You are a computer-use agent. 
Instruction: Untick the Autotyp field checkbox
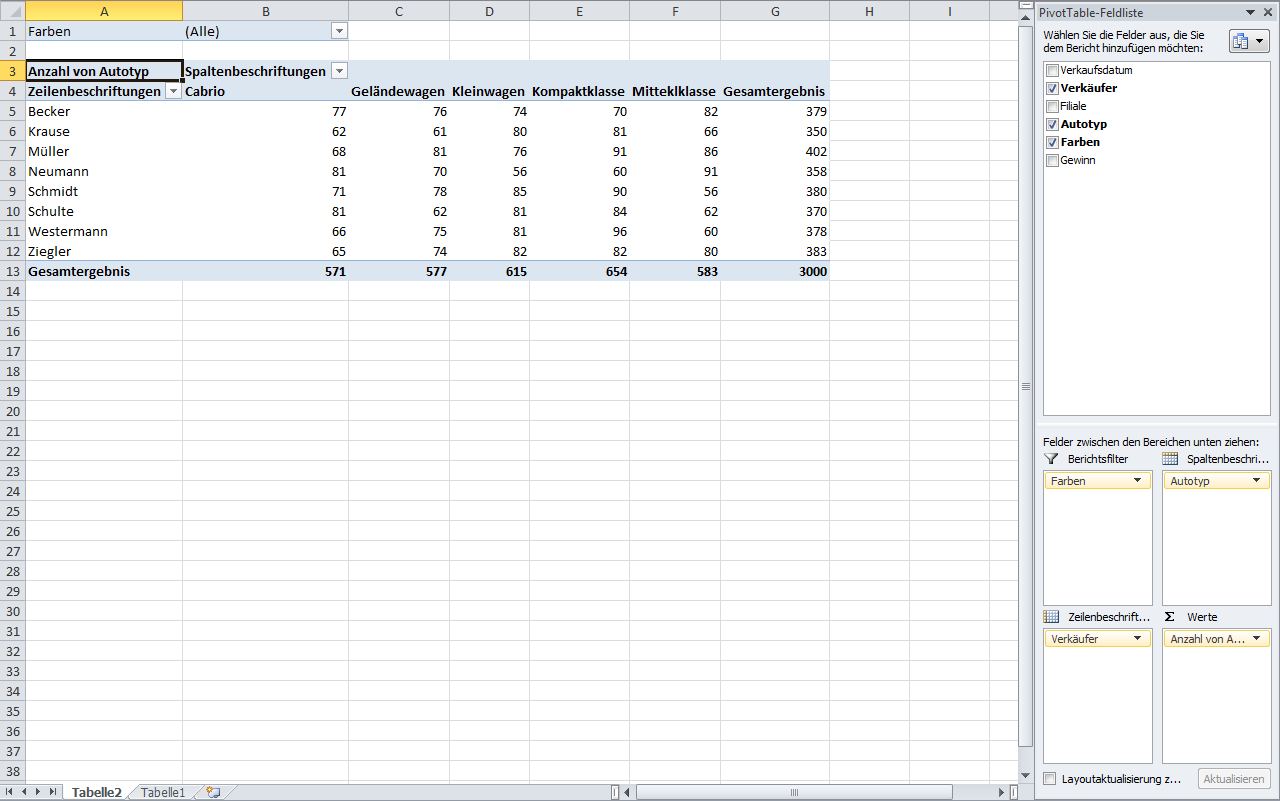point(1052,124)
